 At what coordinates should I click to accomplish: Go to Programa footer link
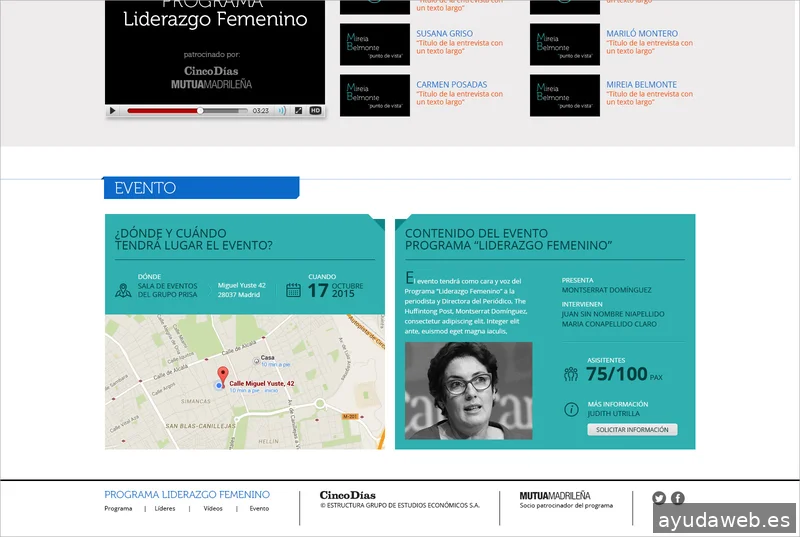(x=118, y=508)
